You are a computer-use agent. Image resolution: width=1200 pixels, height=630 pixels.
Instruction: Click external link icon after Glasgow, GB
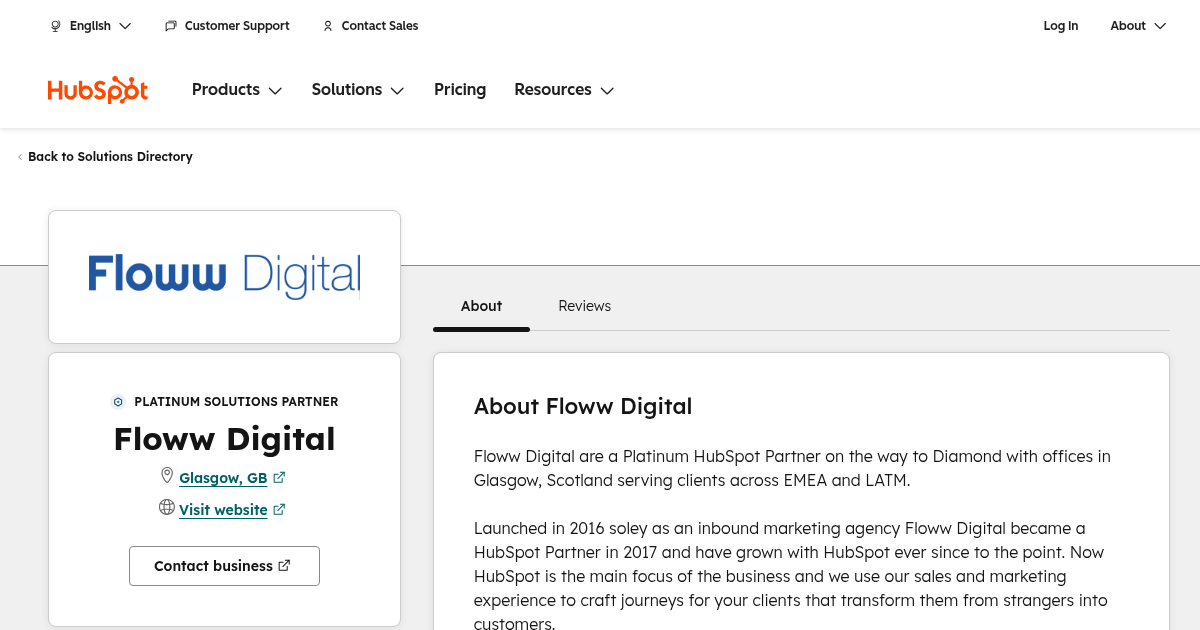coord(279,478)
